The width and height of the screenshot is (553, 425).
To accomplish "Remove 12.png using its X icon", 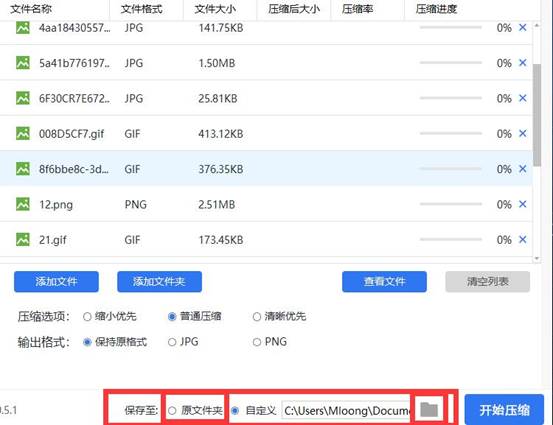I will [522, 204].
